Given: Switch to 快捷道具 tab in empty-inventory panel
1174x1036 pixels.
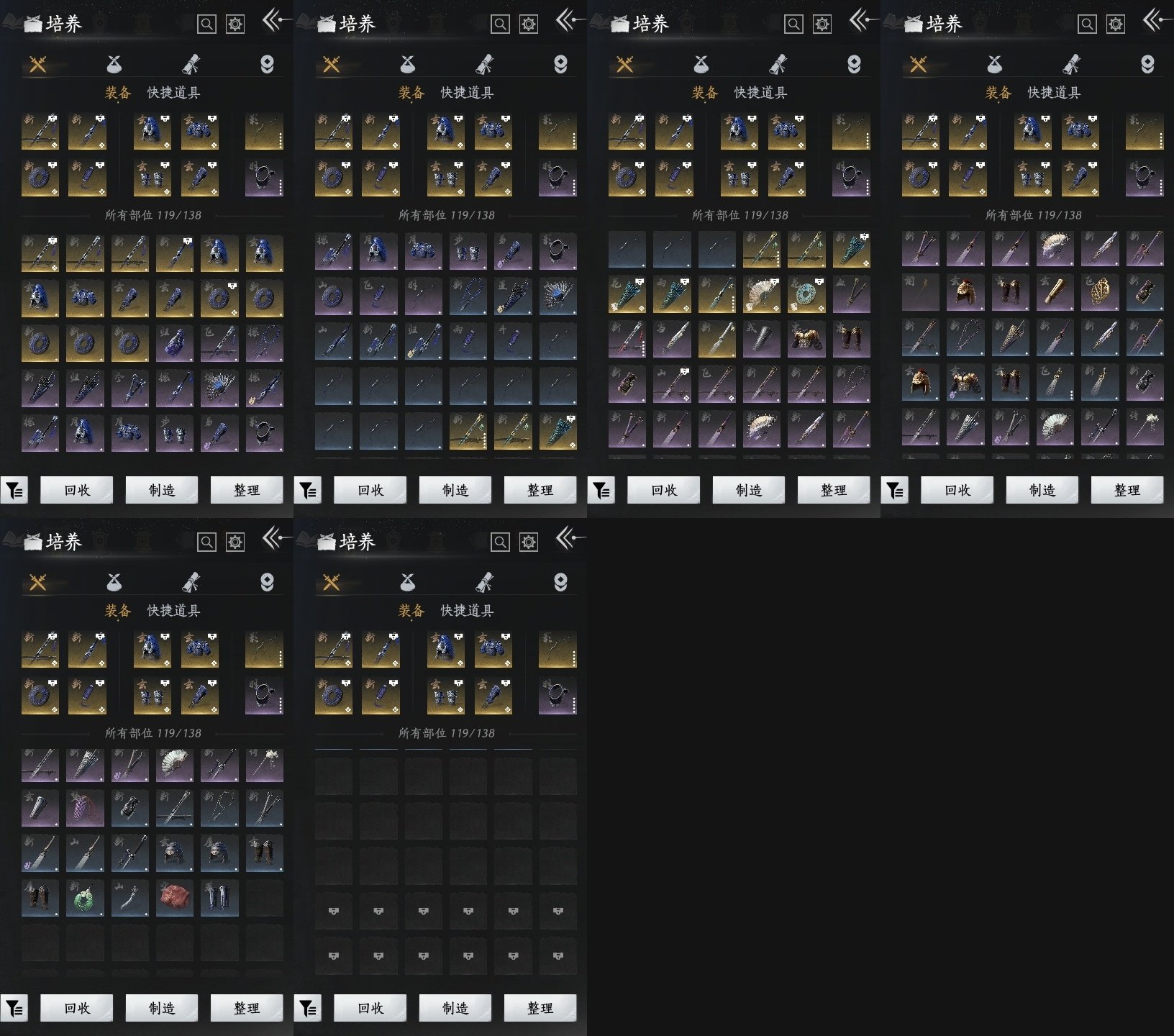Looking at the screenshot, I should click(467, 611).
